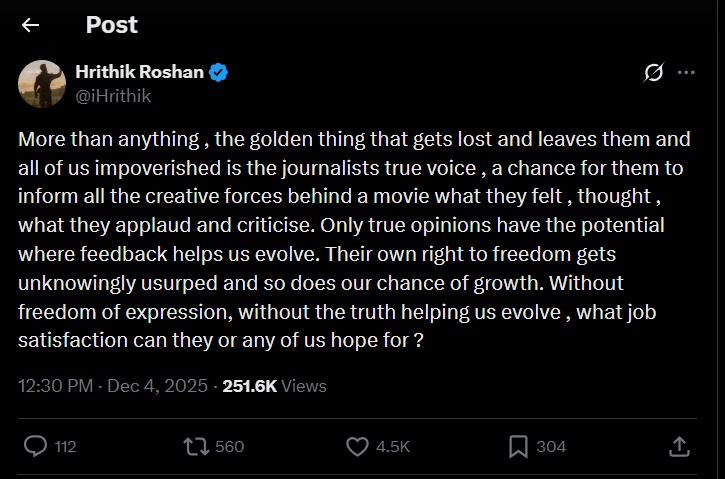
Task: Click the blue verified badge
Action: pos(218,73)
